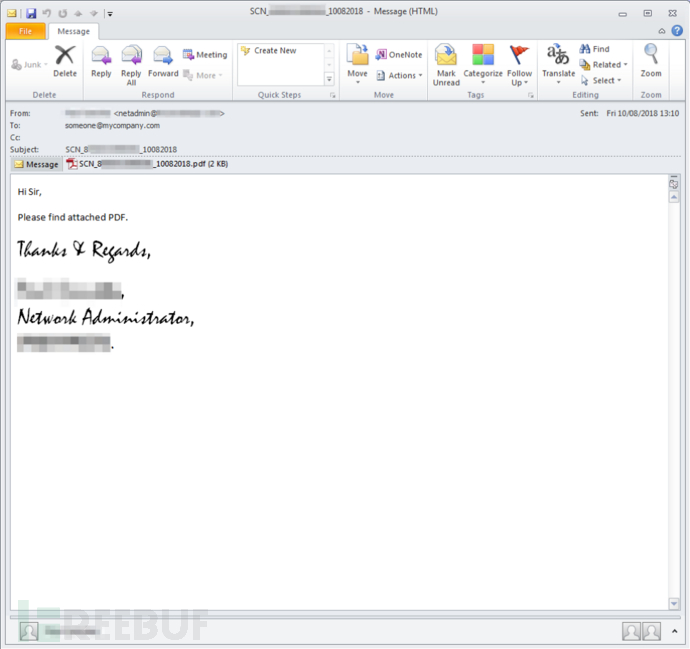Open Outlook Help question mark
The image size is (690, 649).
click(677, 30)
